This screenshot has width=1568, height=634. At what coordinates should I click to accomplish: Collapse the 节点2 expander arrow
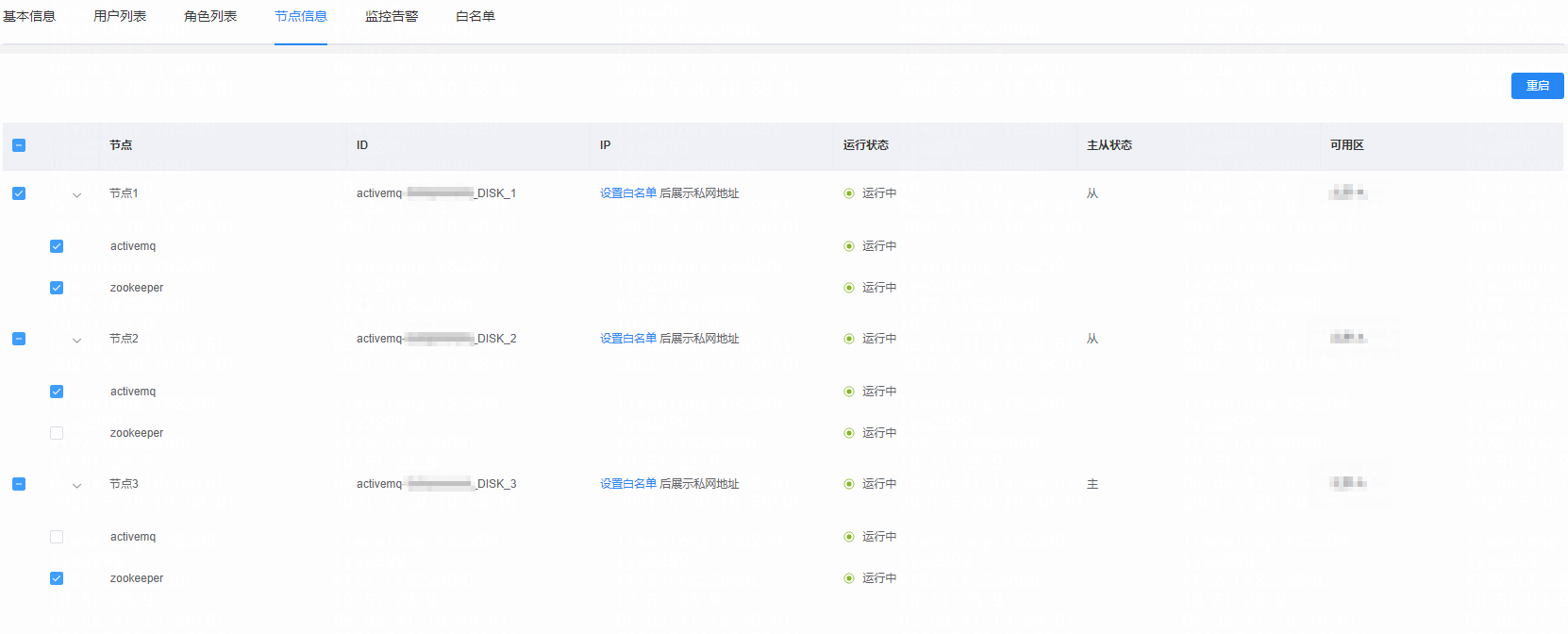(x=76, y=340)
